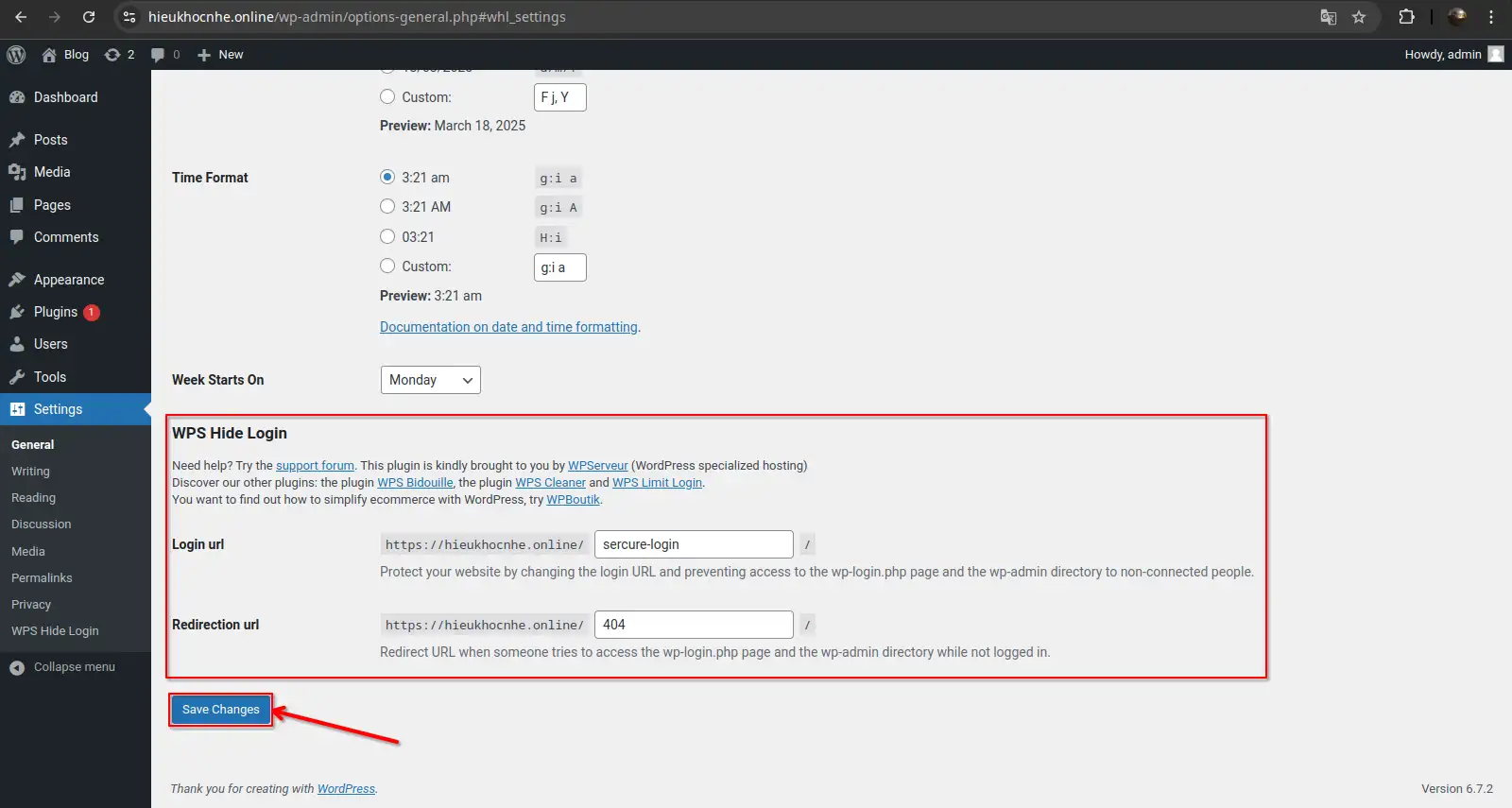Click the browser address bar URL
Viewport: 1512px width, 808px height.
357,17
